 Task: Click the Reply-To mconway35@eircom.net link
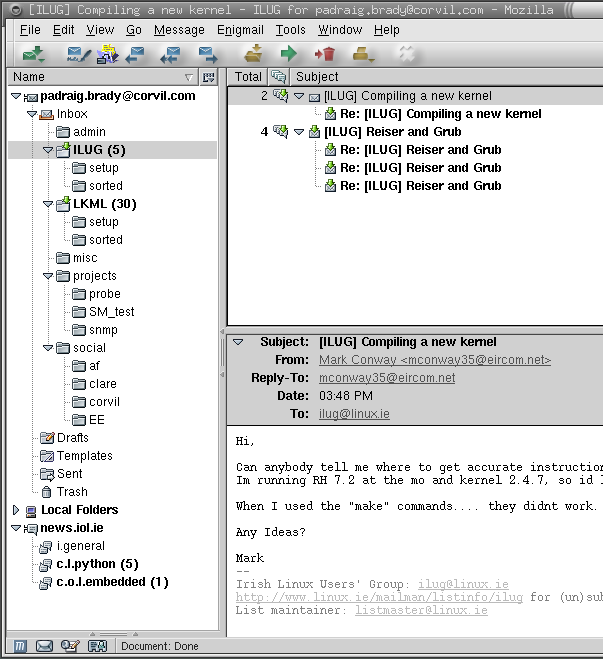[387, 378]
